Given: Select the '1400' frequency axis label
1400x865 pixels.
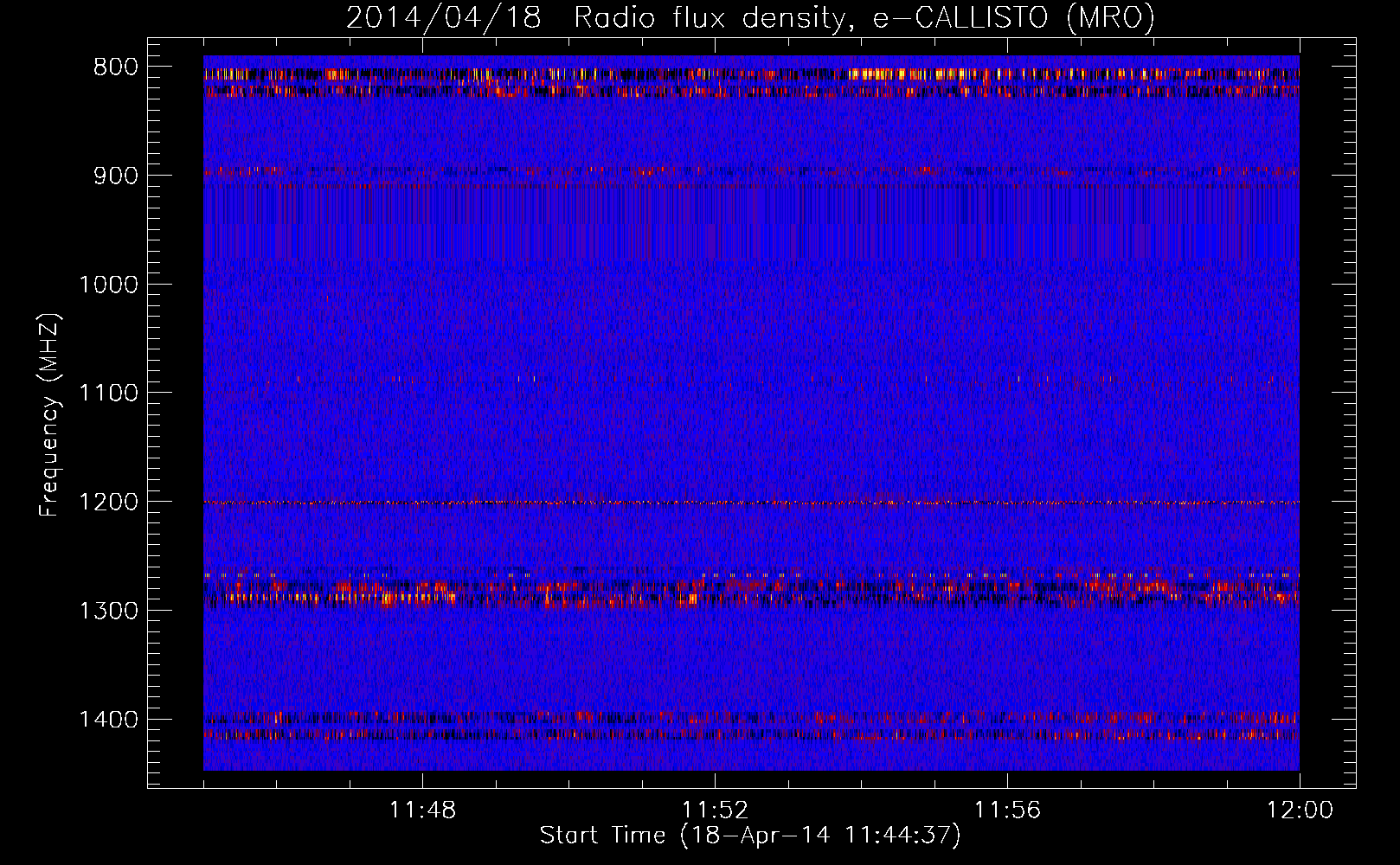Looking at the screenshot, I should point(108,720).
